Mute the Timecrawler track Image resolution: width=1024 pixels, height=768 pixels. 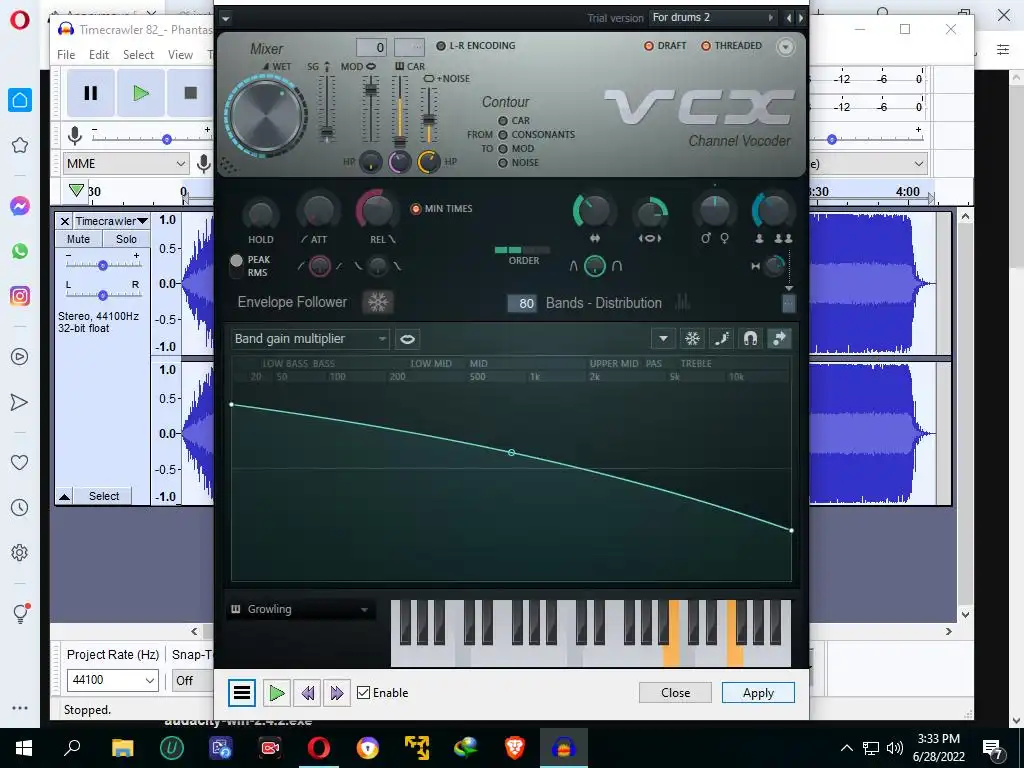[78, 239]
